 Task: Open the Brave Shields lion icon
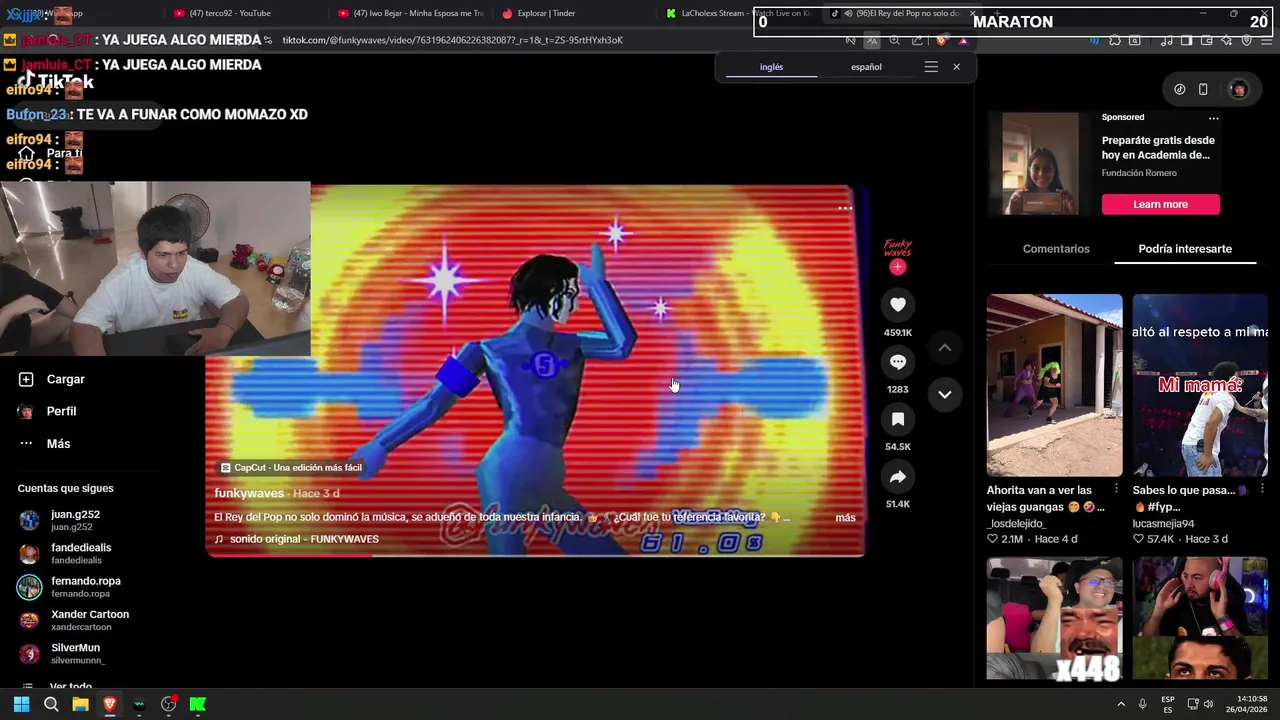tap(941, 41)
